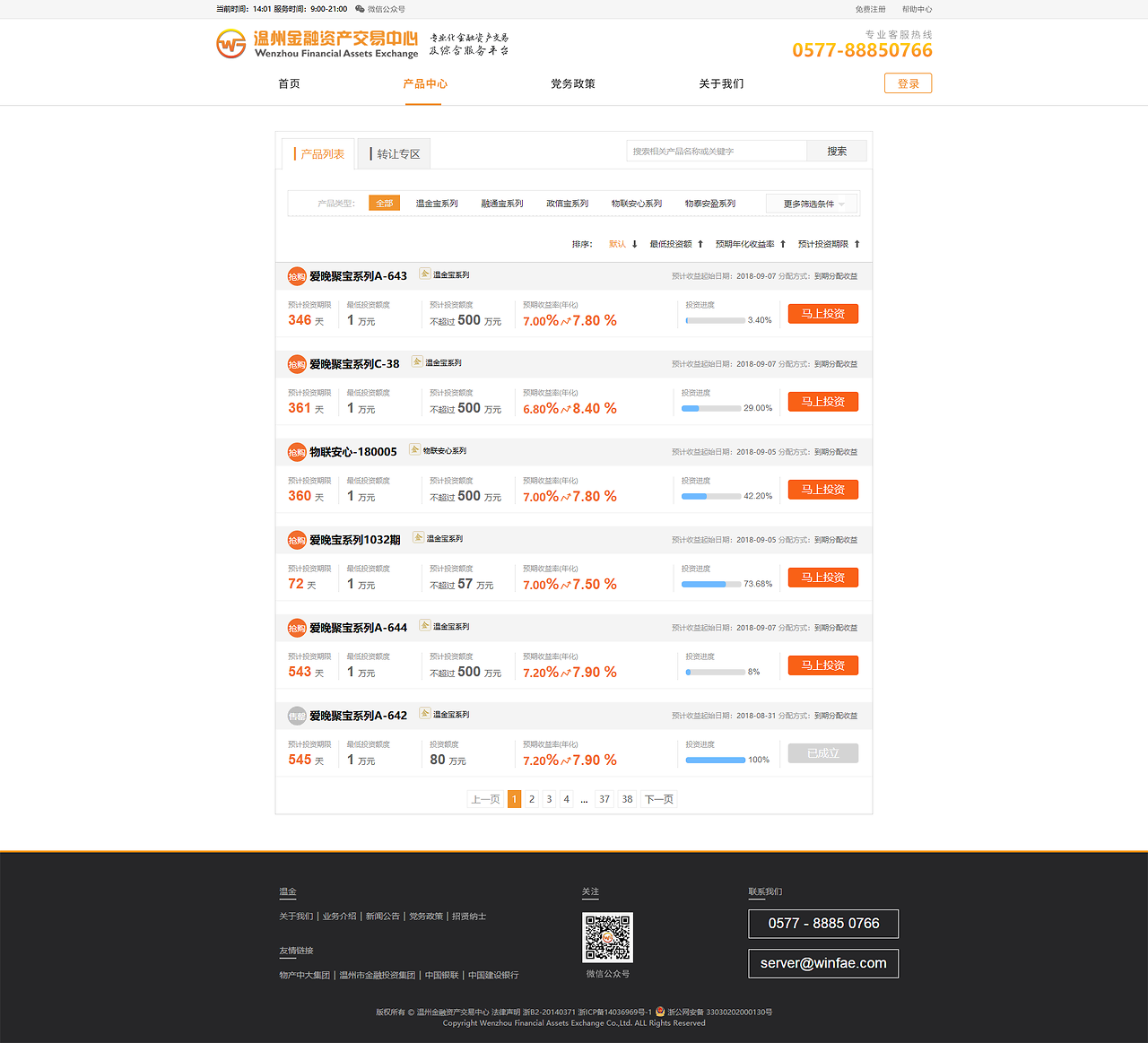Click the WeChat QR code in footer
The image size is (1148, 1043).
point(607,937)
